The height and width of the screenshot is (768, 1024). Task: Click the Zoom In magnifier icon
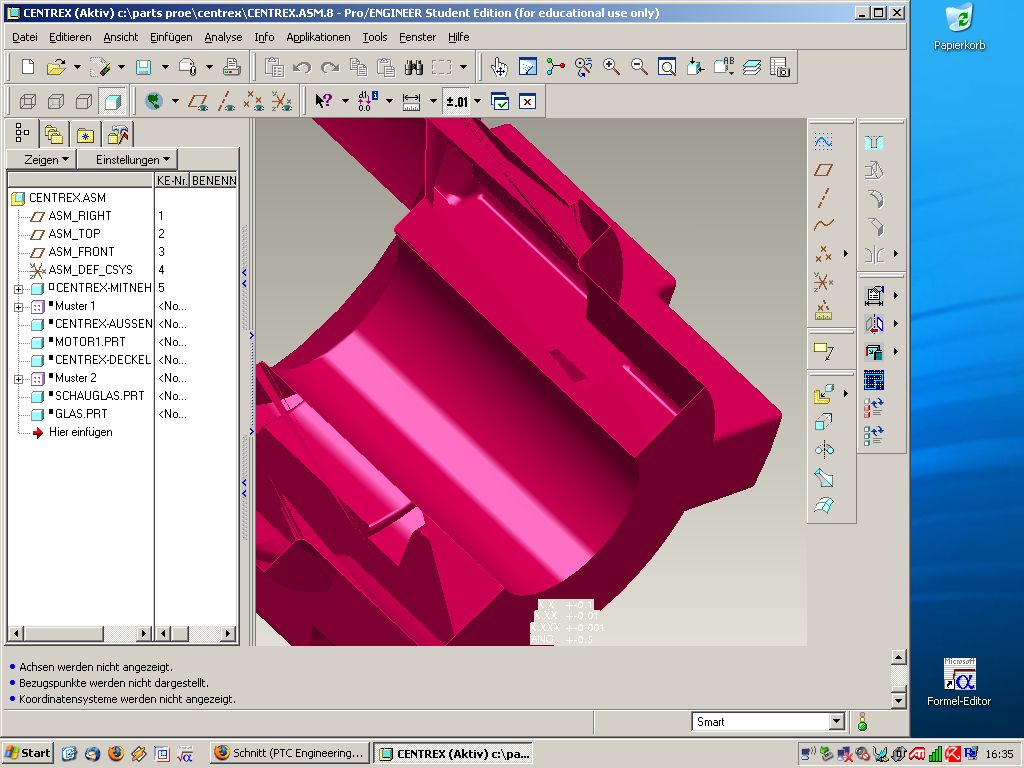(611, 67)
